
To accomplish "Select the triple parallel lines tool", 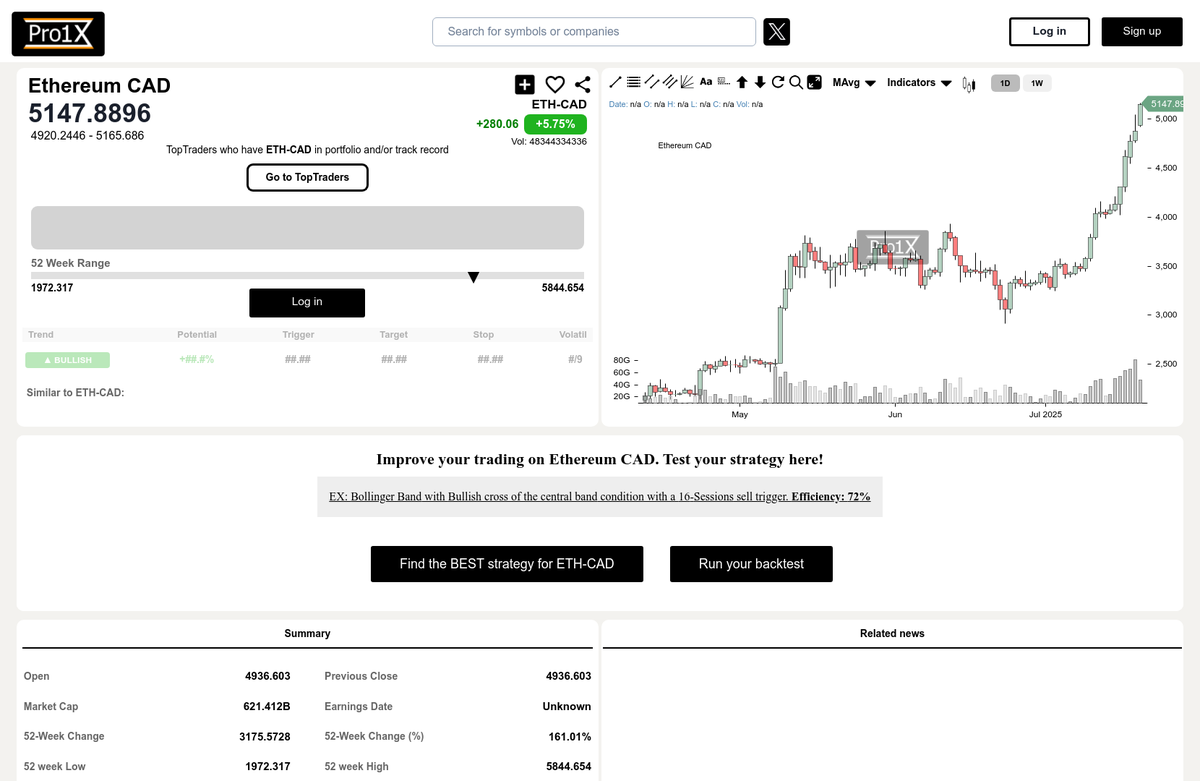I will click(670, 82).
